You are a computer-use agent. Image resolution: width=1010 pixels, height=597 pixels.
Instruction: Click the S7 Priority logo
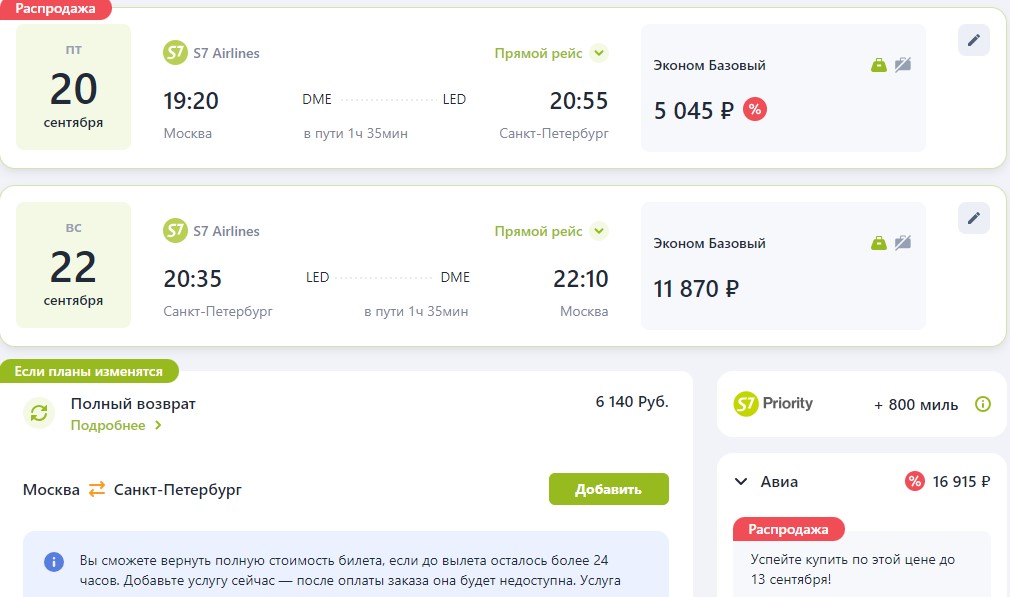click(x=773, y=404)
